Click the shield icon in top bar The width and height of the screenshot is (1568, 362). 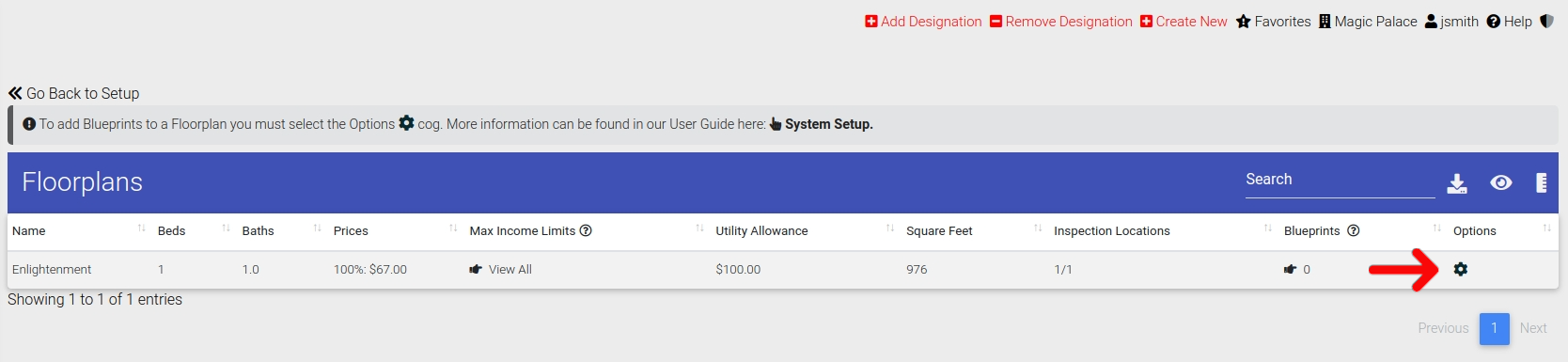1546,21
